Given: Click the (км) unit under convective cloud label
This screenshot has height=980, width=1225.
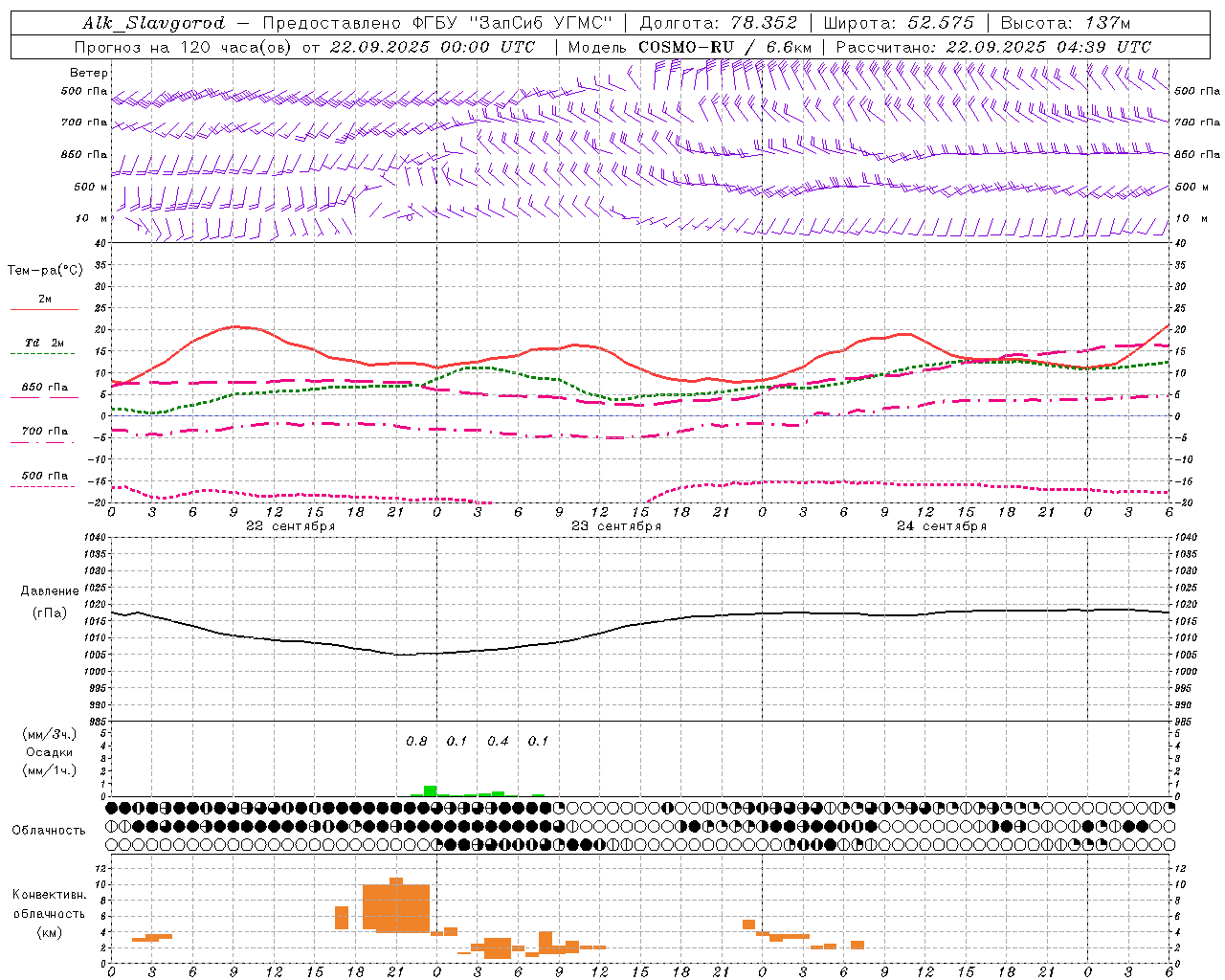Looking at the screenshot, I should coord(49,932).
